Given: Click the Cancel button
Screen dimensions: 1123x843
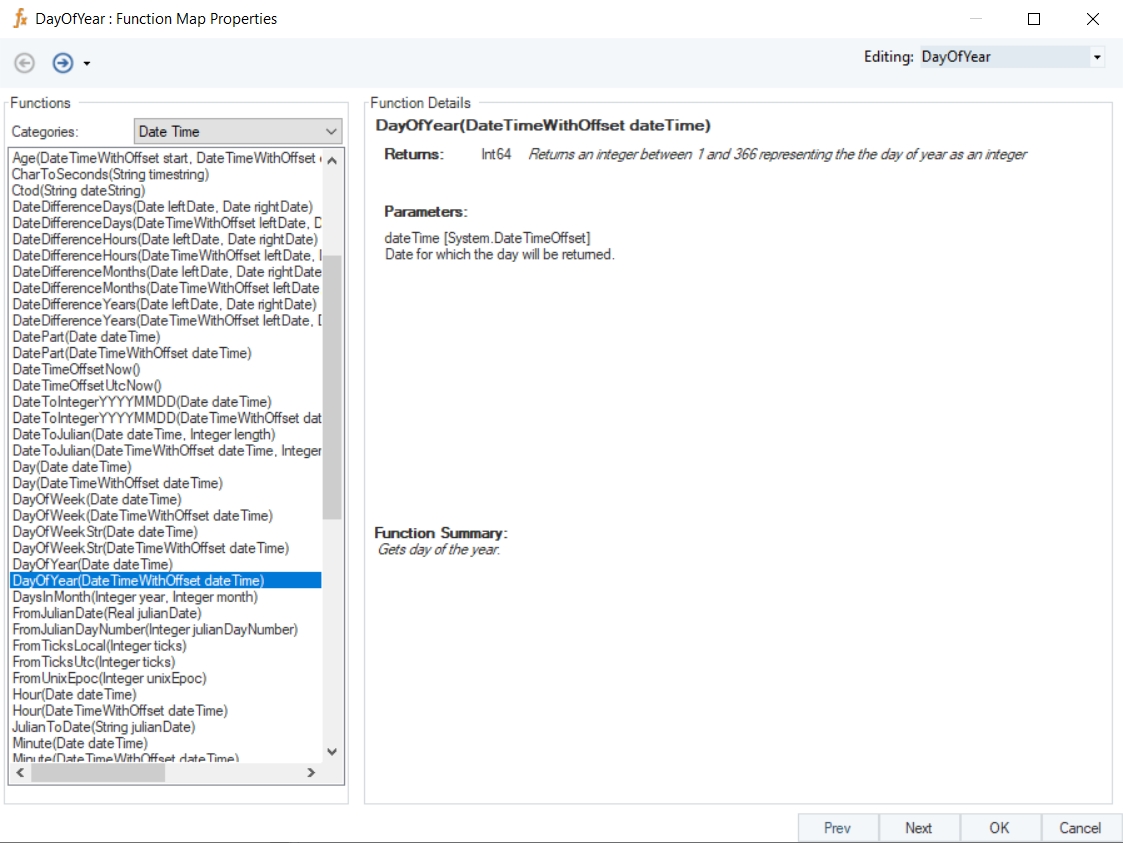Looking at the screenshot, I should click(x=1080, y=827).
